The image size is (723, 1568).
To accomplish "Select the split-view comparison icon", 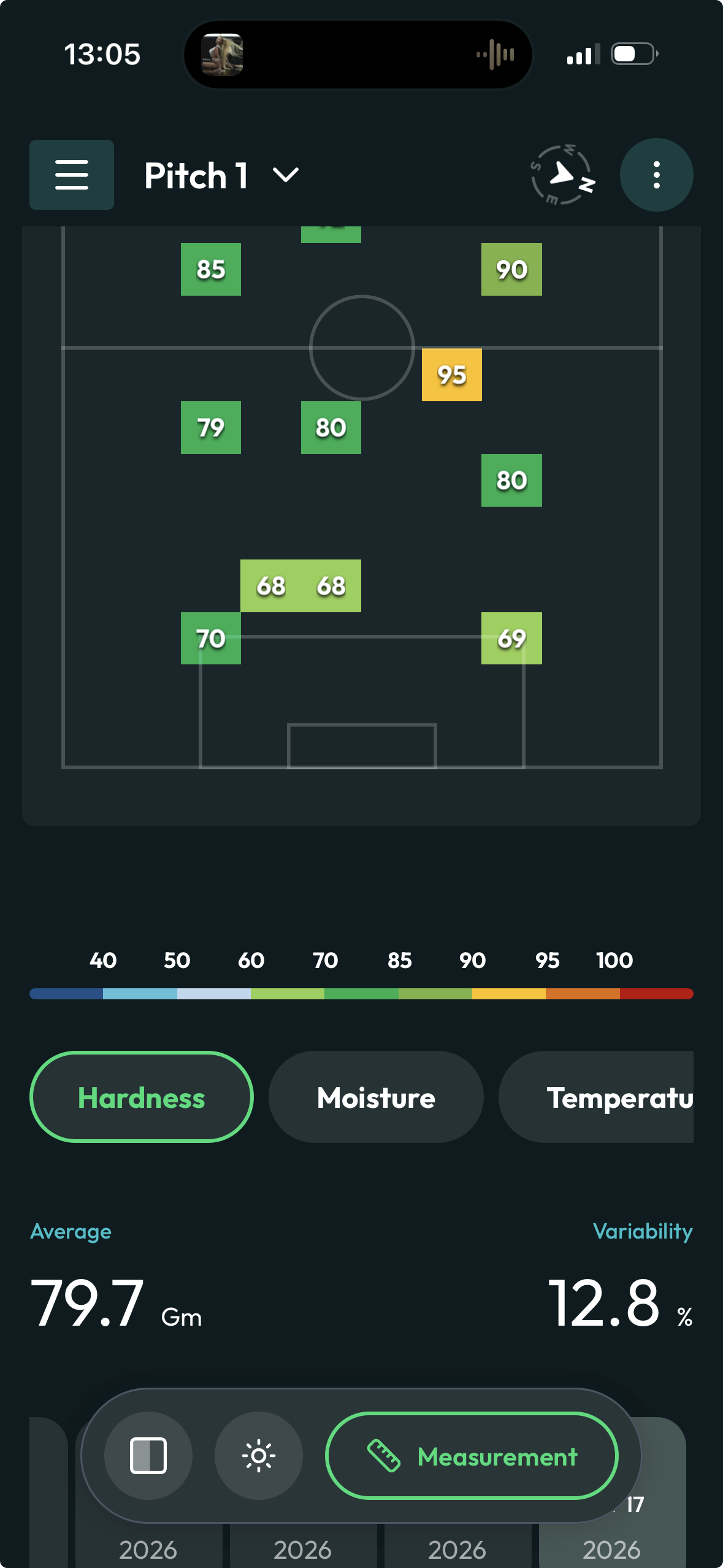I will [148, 1455].
